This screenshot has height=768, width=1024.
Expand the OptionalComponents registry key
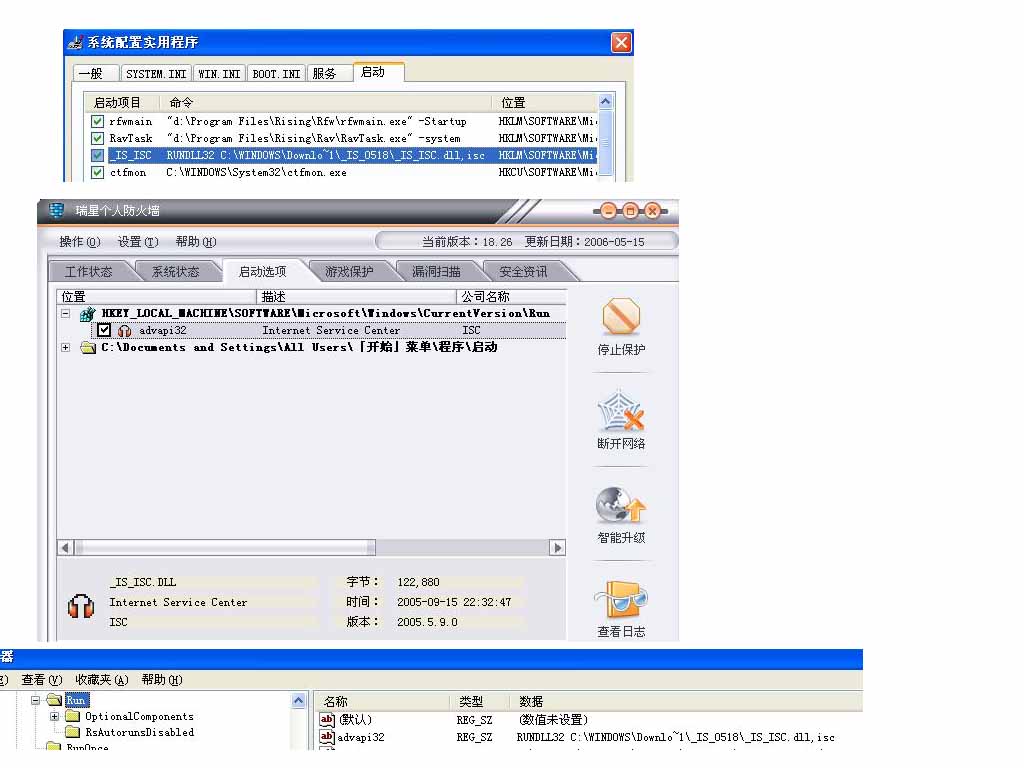point(55,716)
